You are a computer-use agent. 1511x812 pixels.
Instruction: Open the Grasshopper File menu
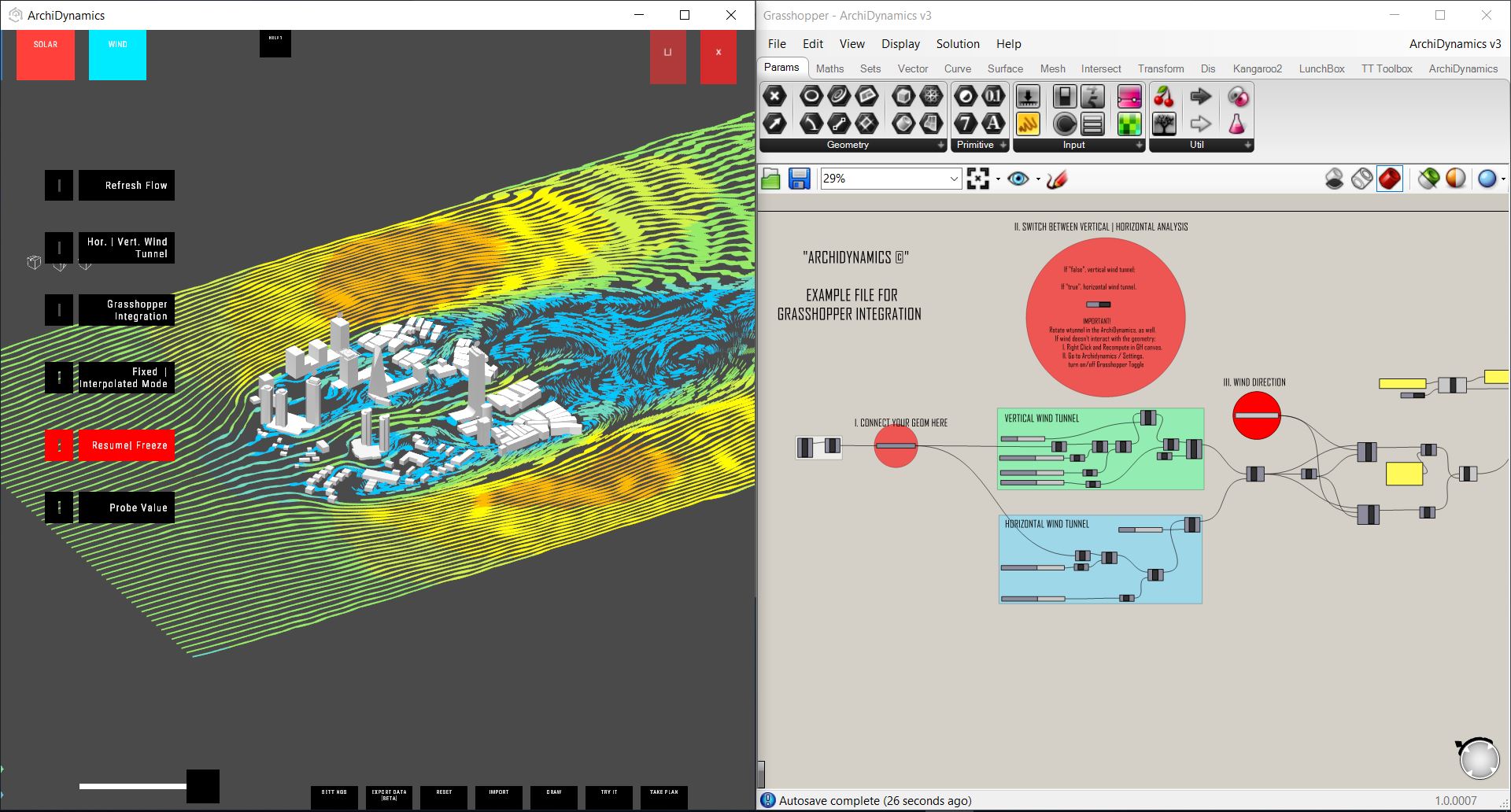(777, 44)
